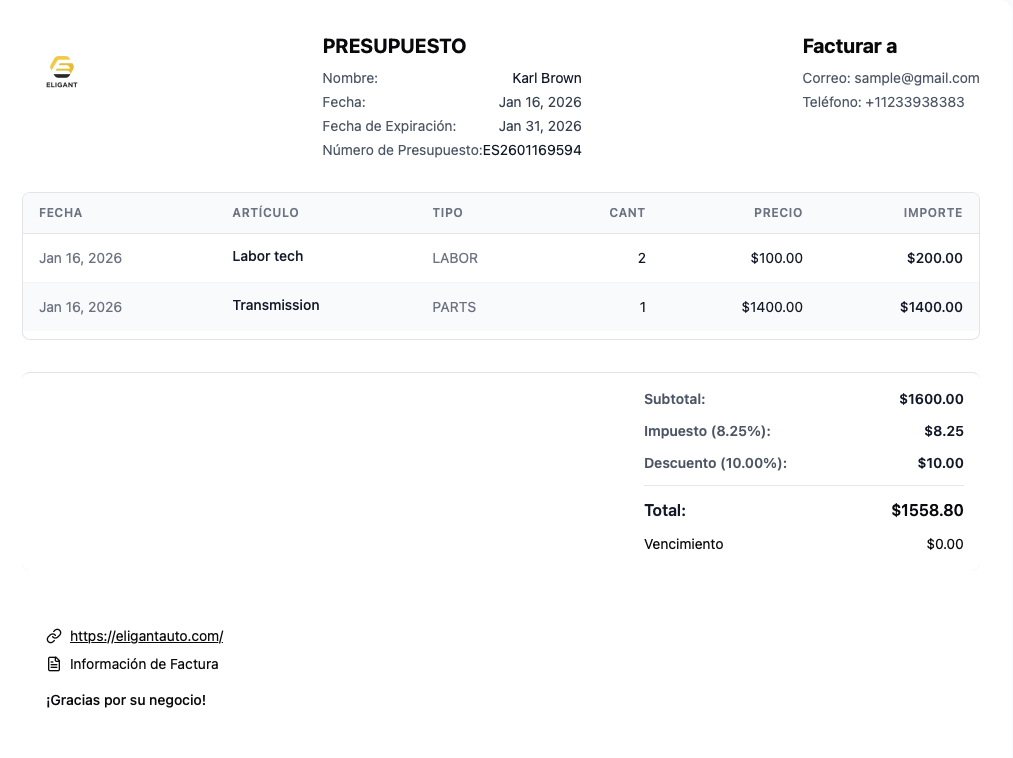Image resolution: width=1013 pixels, height=758 pixels.
Task: Click the IMPORTE column header
Action: point(932,213)
